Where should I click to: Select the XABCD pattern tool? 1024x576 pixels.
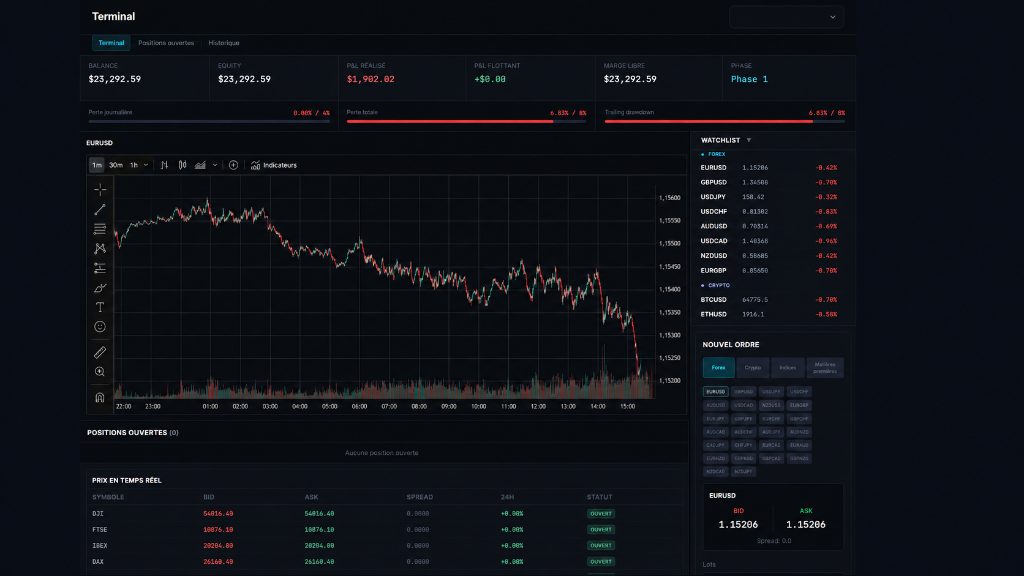100,249
